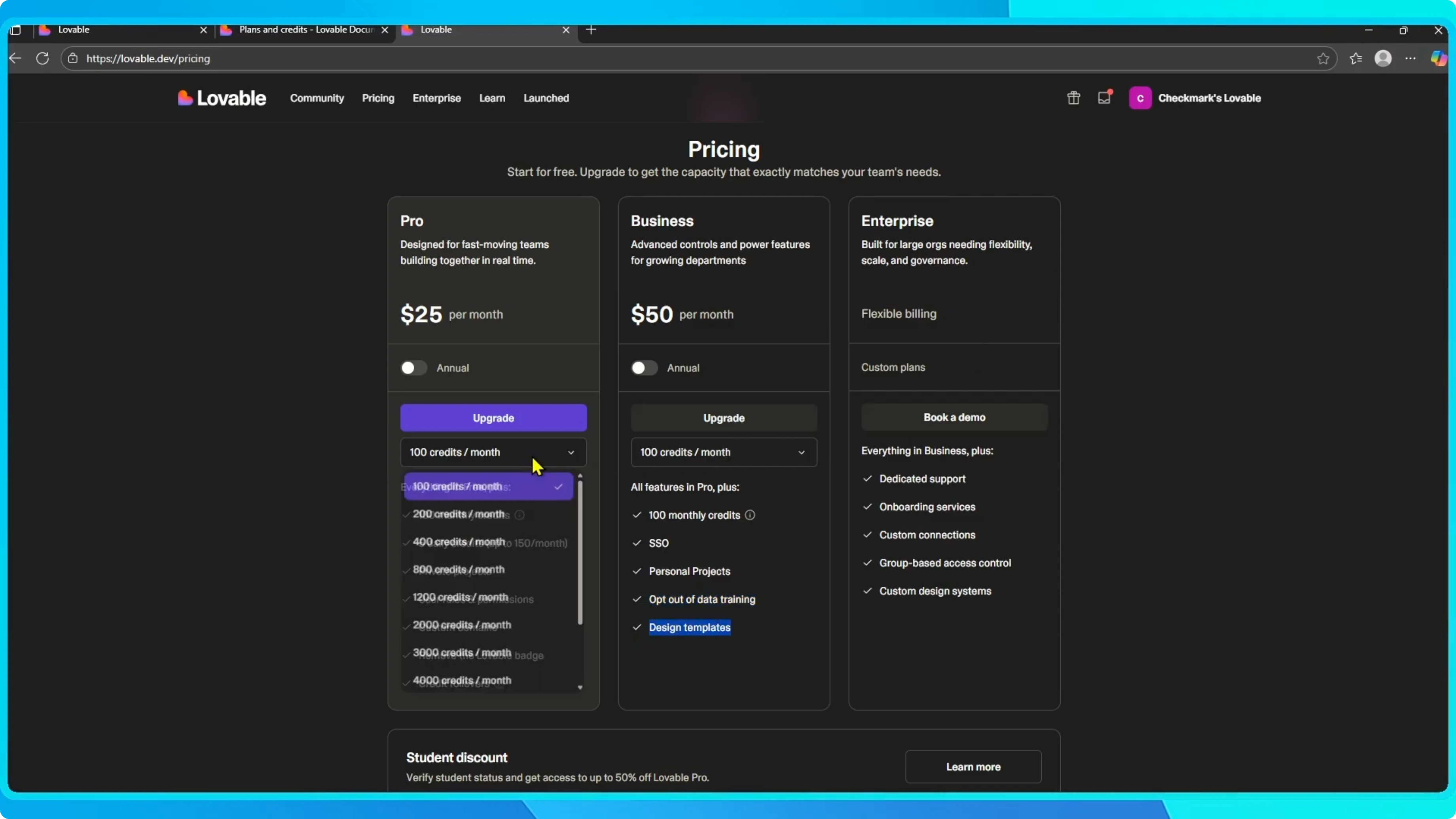Open the browser profile icon
This screenshot has height=819, width=1456.
click(x=1382, y=58)
